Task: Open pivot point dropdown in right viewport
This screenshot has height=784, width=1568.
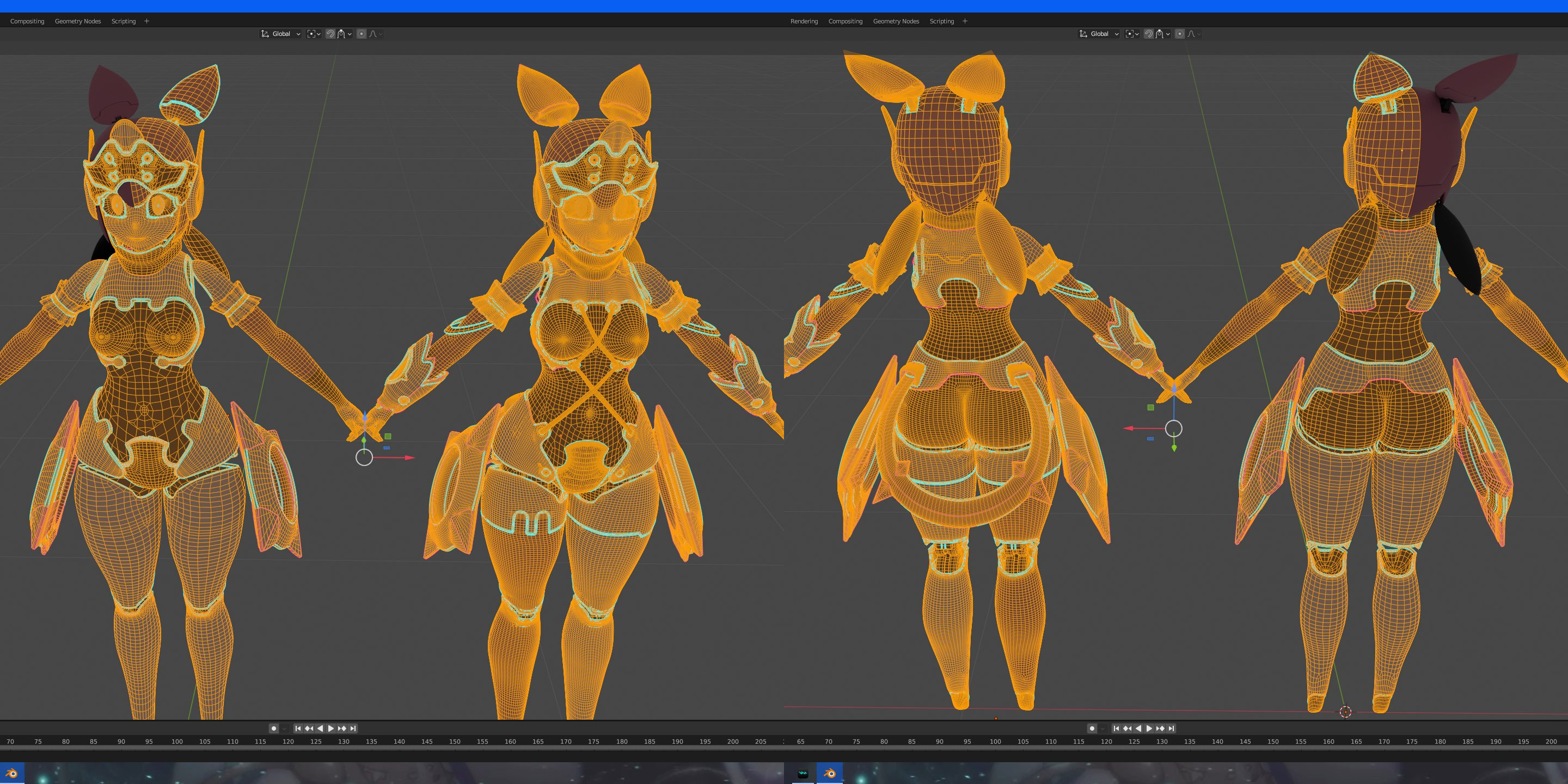Action: [x=1132, y=34]
